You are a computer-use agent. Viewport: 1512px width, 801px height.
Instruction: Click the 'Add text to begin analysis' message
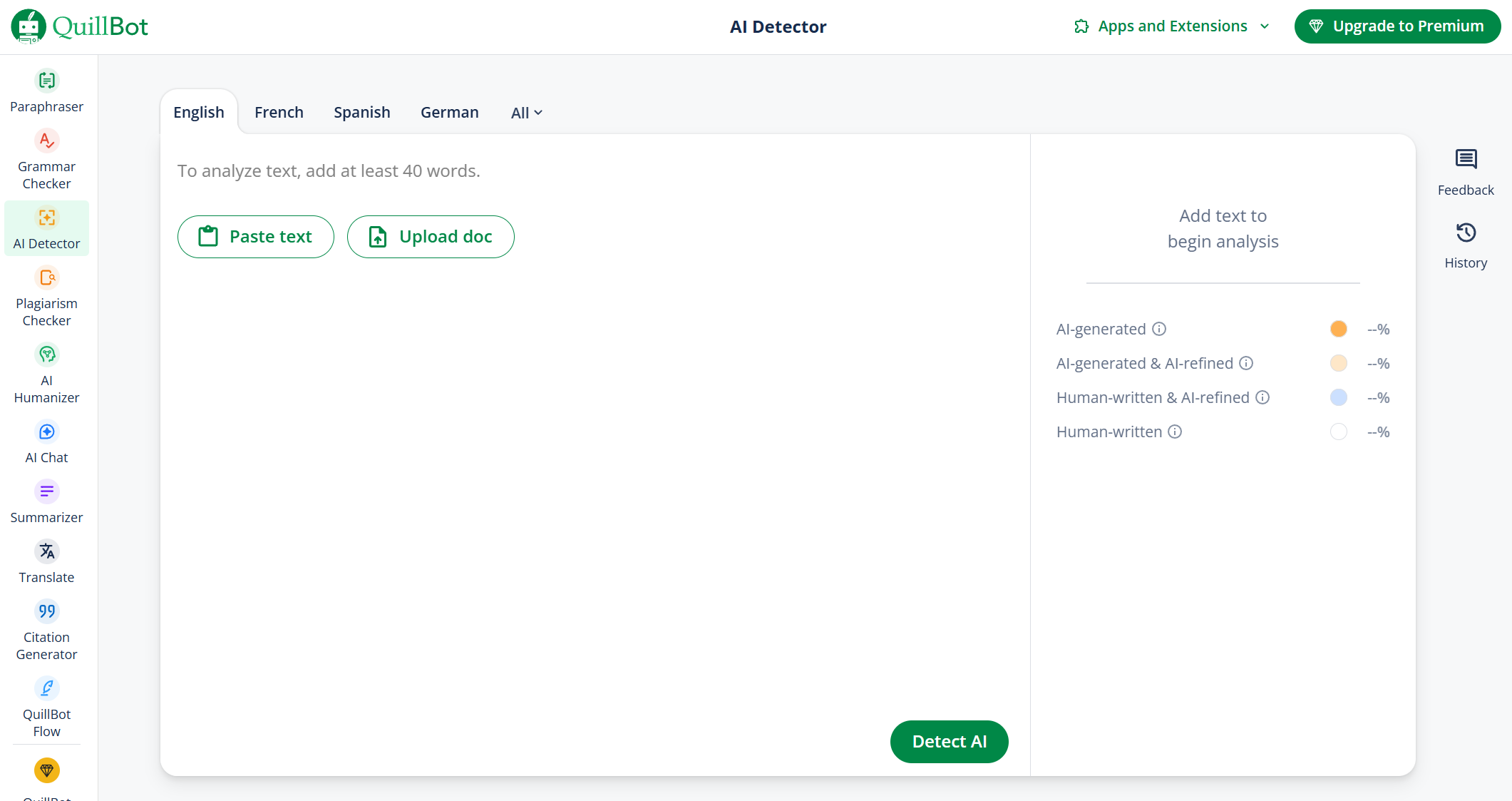click(1223, 228)
